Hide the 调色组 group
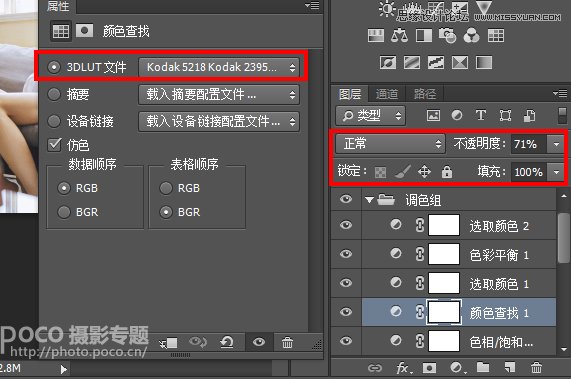571x379 pixels. click(346, 199)
